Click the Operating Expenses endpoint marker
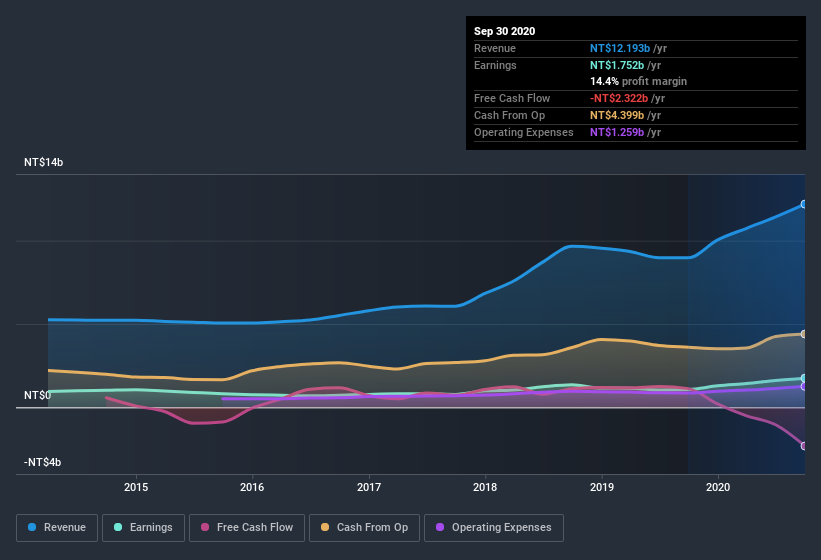821x560 pixels. (804, 387)
